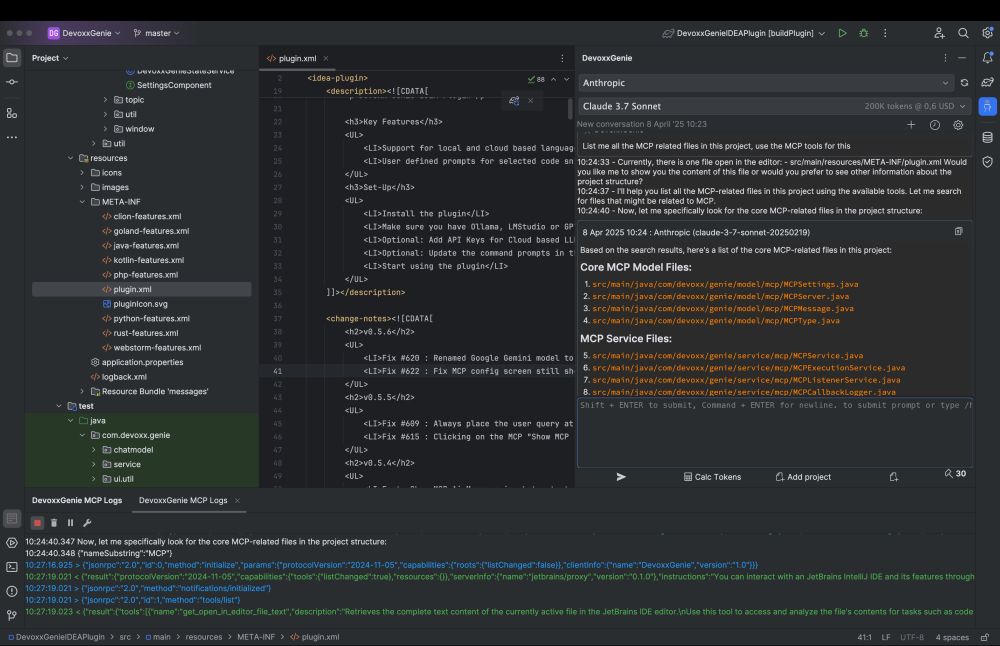Copy the assistant response to clipboard
The image size is (1000, 646).
pos(959,231)
